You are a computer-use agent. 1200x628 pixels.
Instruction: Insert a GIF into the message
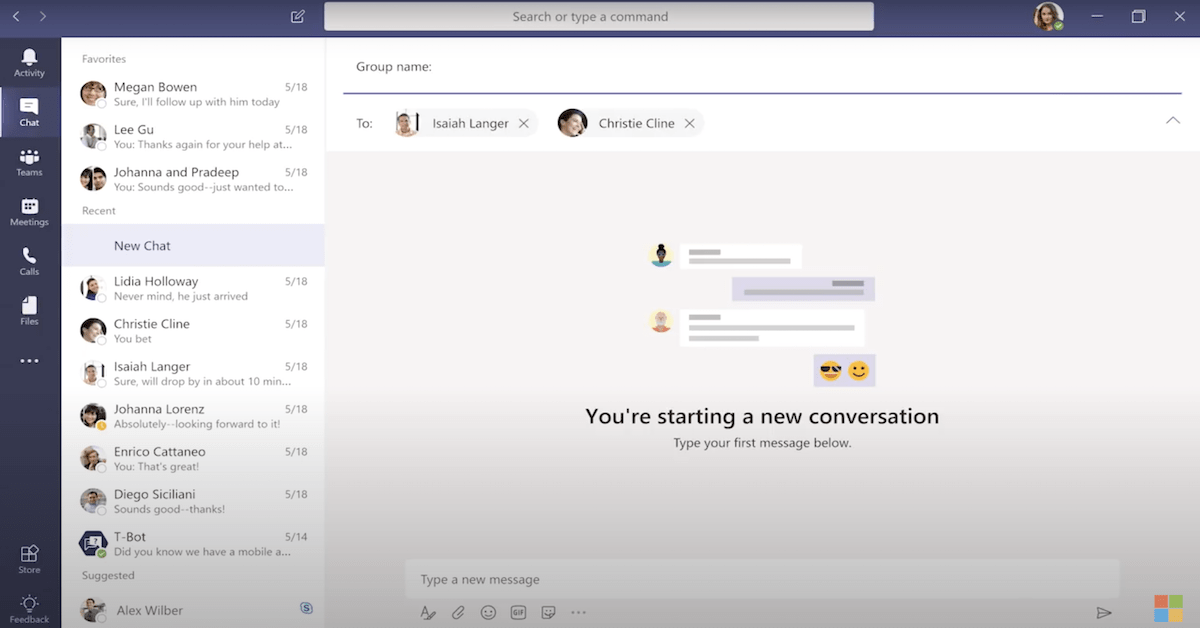click(x=518, y=612)
